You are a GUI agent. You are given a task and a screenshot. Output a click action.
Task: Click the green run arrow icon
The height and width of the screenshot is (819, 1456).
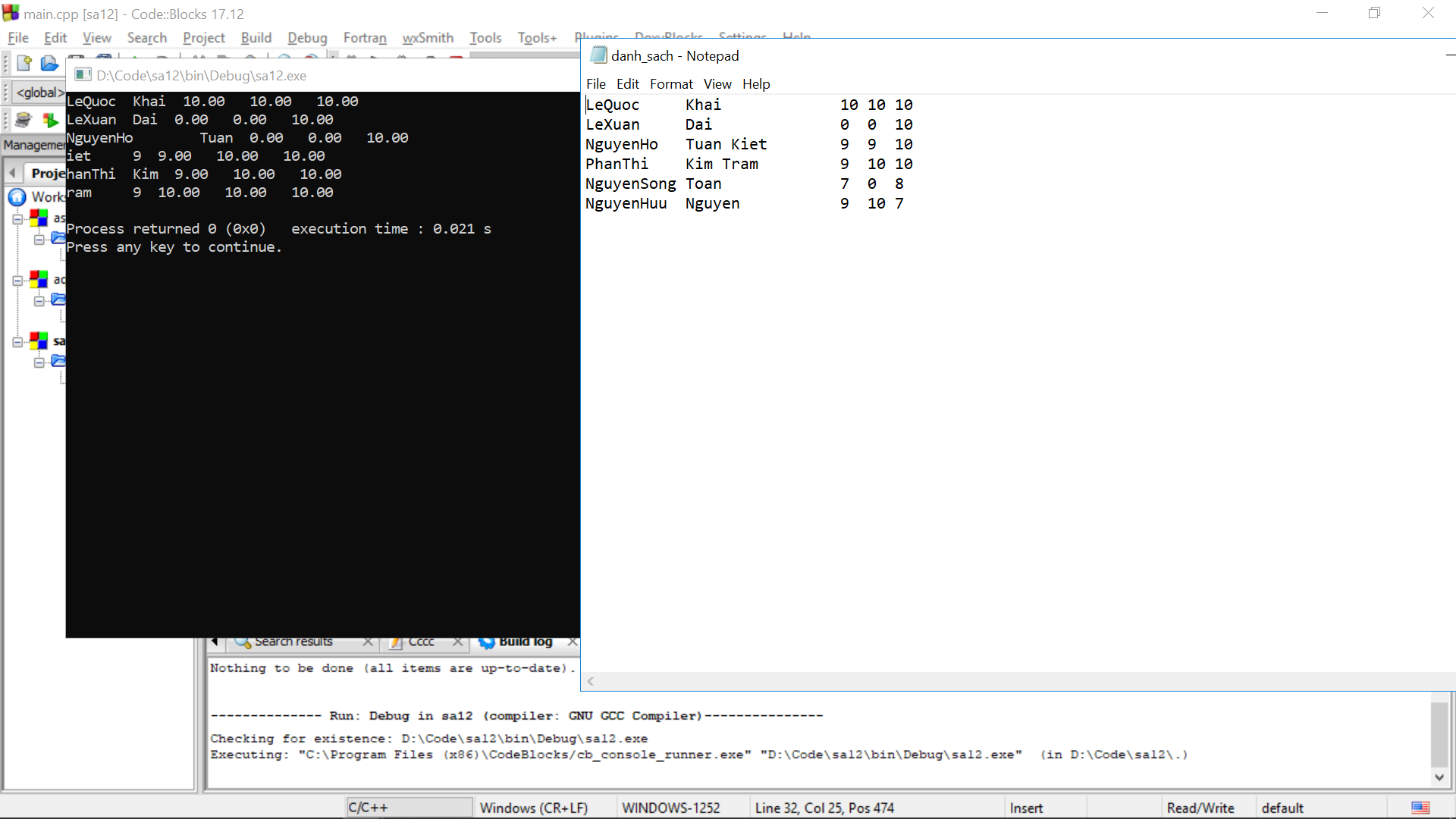(x=50, y=120)
